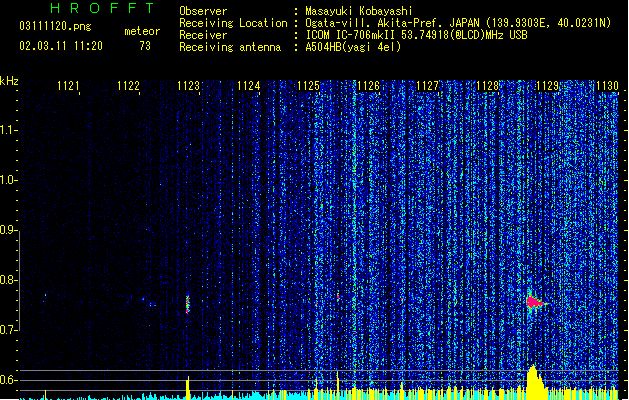This screenshot has height=400, width=629.
Task: Click the 0.9 kHz axis label
Action: click(8, 230)
